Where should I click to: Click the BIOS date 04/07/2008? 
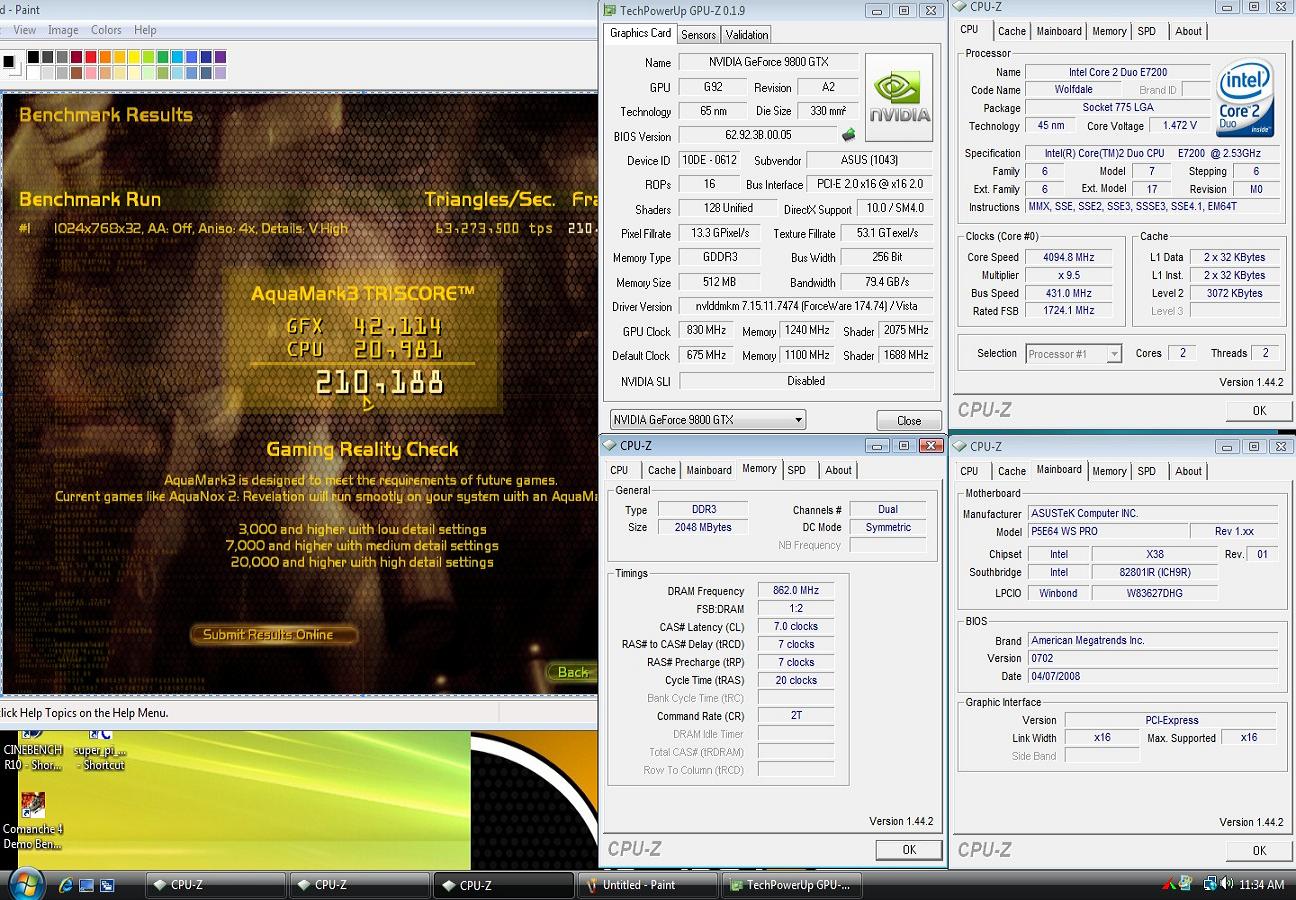tap(1153, 676)
